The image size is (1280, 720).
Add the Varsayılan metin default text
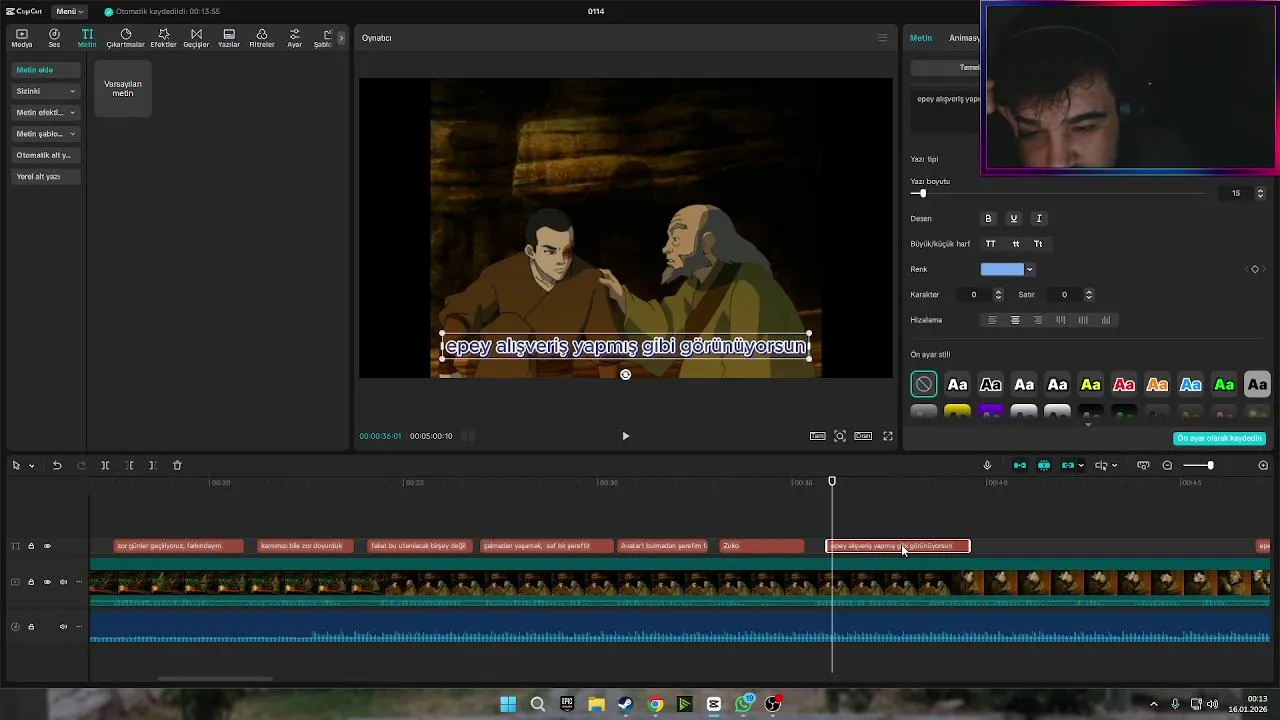point(123,88)
